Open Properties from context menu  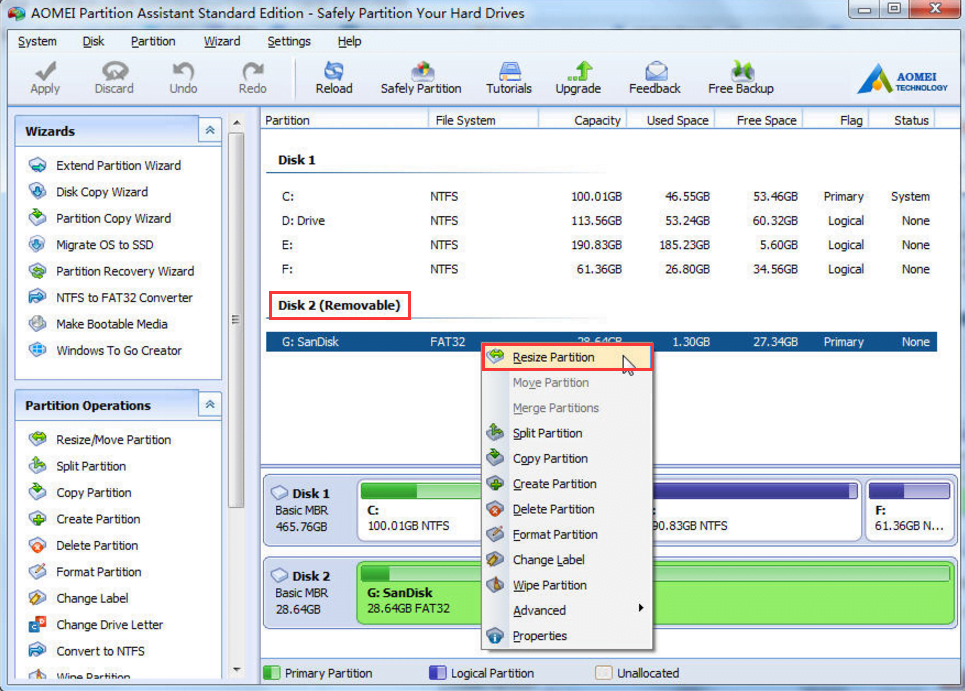pyautogui.click(x=567, y=636)
